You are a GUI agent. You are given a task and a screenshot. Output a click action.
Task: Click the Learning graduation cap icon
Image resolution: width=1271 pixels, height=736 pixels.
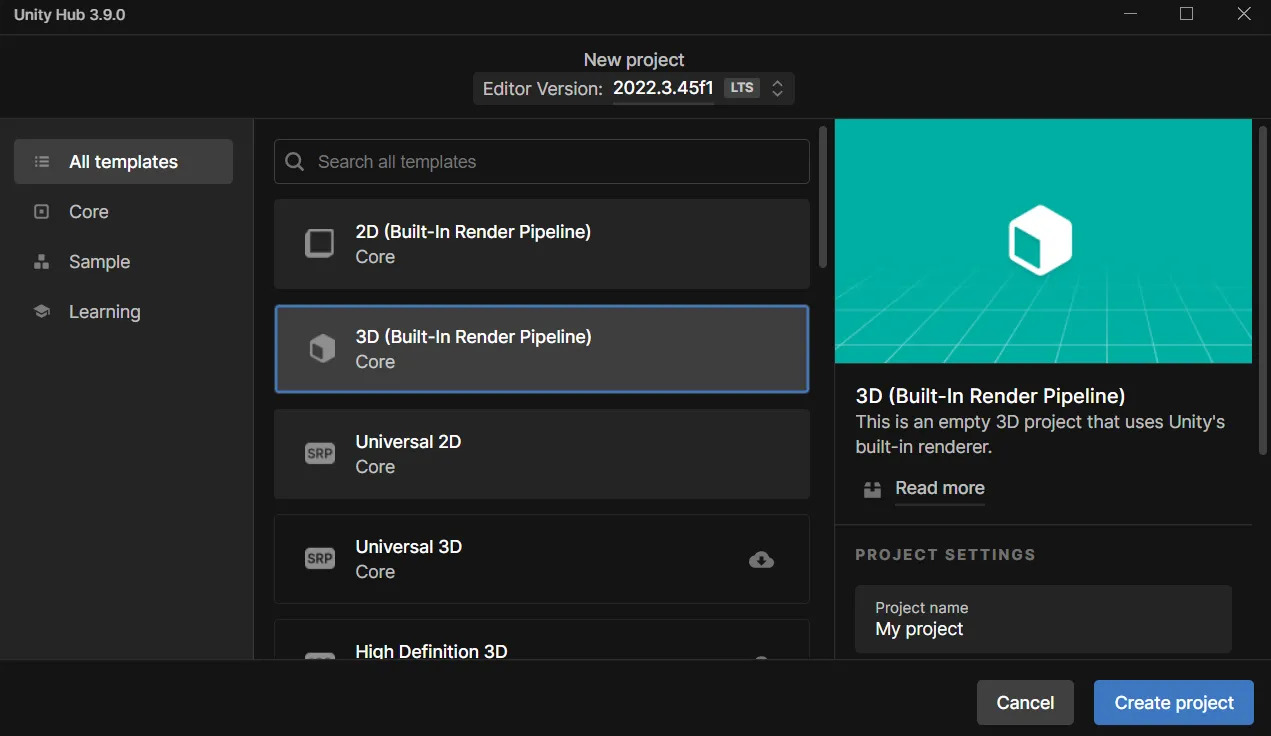coord(41,312)
